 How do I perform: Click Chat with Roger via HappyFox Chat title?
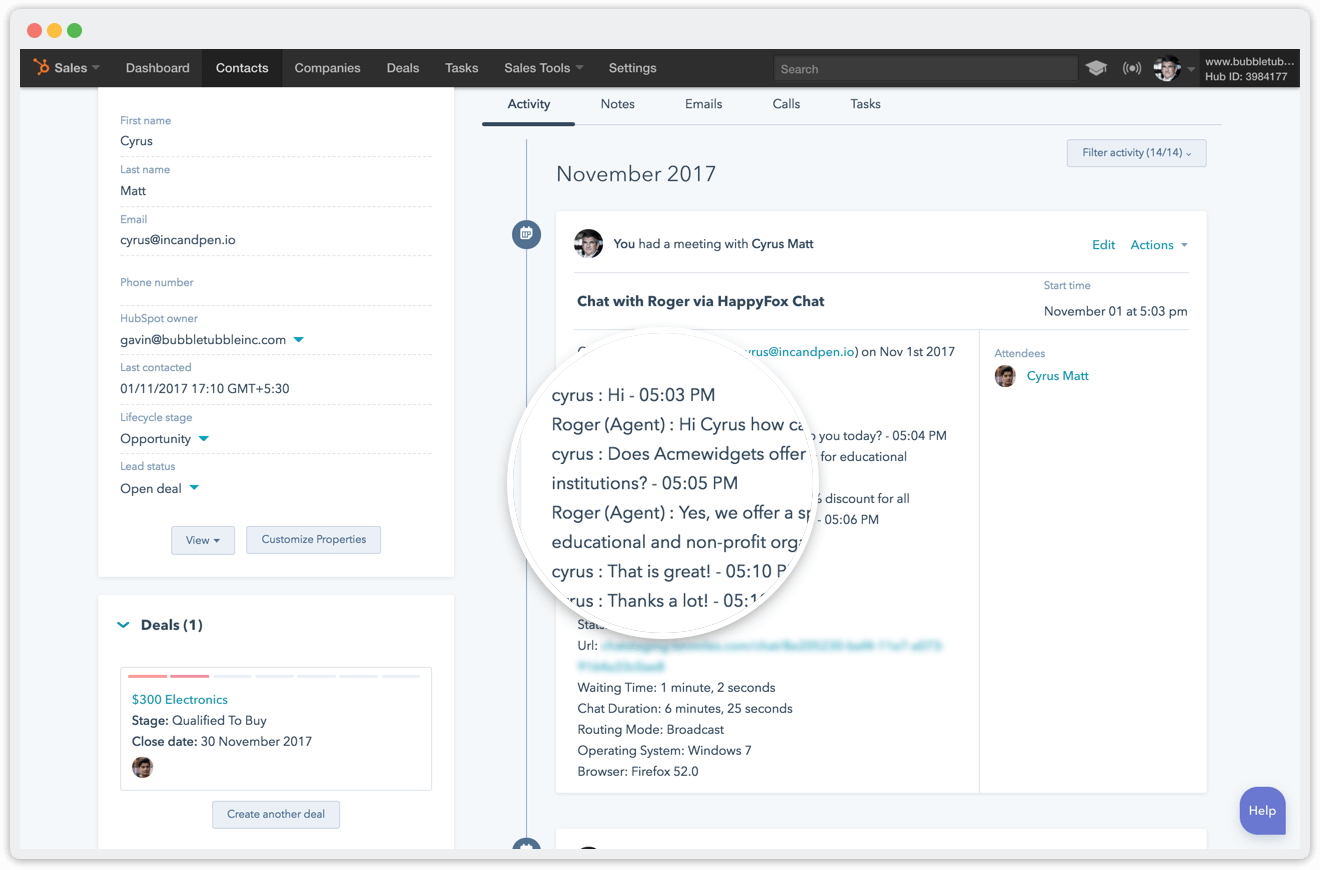(x=701, y=301)
